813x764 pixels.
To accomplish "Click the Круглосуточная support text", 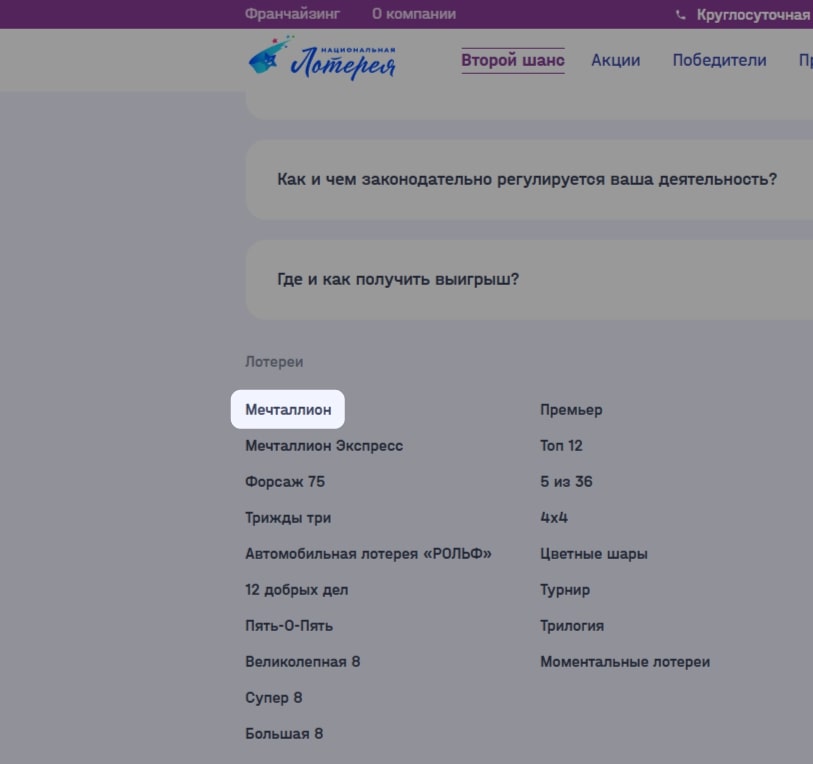I will [754, 15].
